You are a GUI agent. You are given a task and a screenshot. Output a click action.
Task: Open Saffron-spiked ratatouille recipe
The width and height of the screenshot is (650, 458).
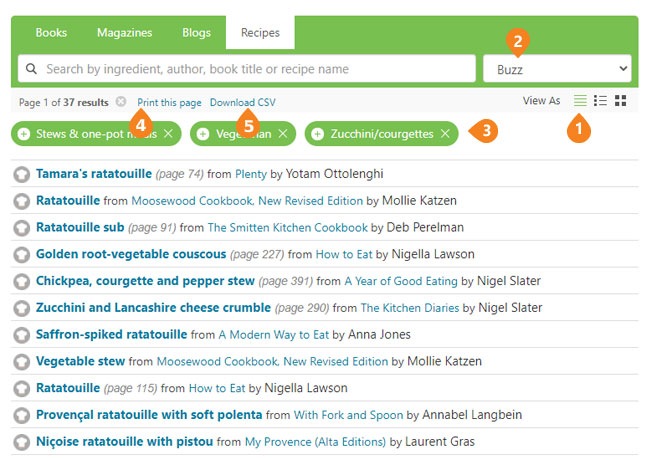(x=112, y=334)
